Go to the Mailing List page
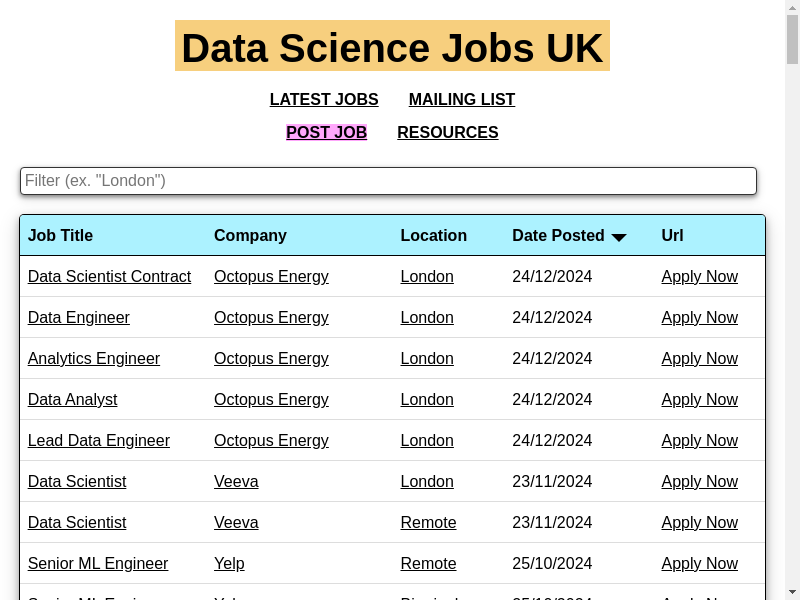This screenshot has height=600, width=800. coord(462,100)
